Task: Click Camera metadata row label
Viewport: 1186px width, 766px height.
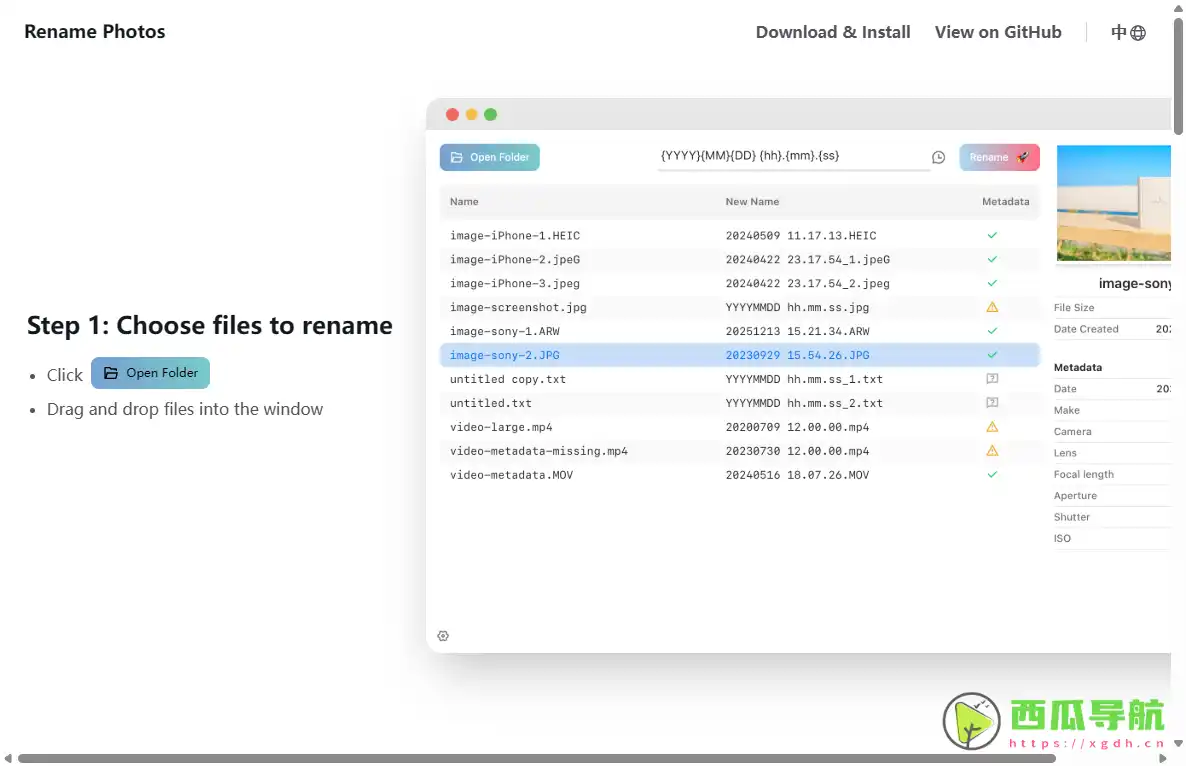Action: [1073, 432]
